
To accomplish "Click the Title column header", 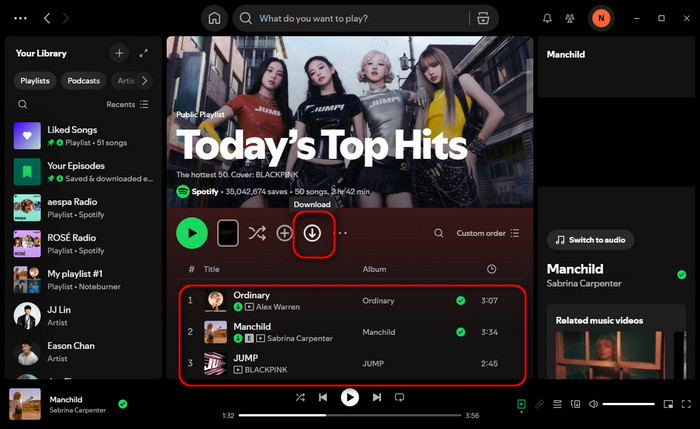I will pos(211,269).
